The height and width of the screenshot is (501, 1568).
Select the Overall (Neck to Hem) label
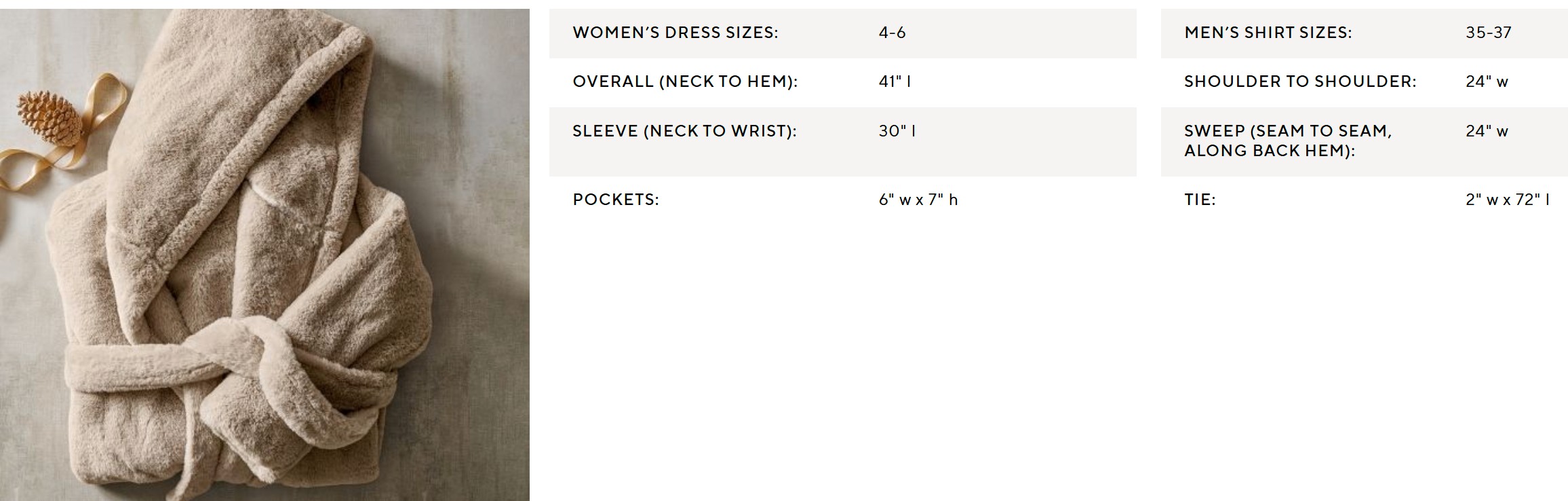pyautogui.click(x=685, y=81)
